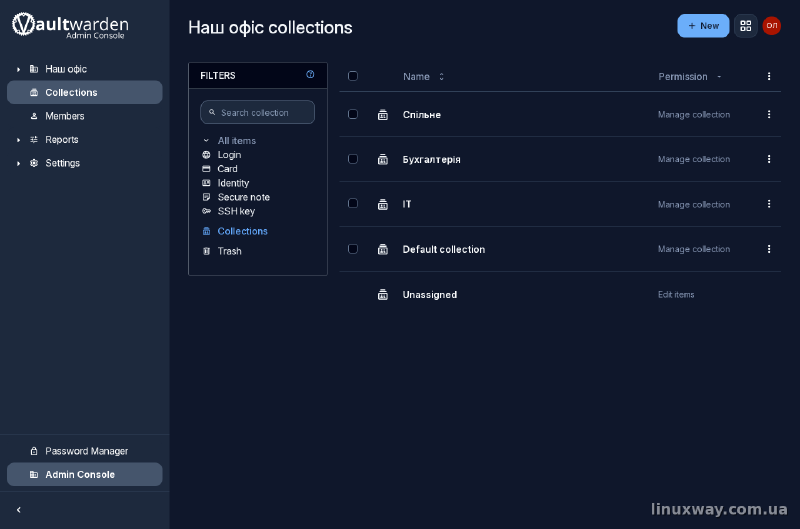Click the magnifier icon in search collection field
The height and width of the screenshot is (529, 800).
[x=212, y=112]
